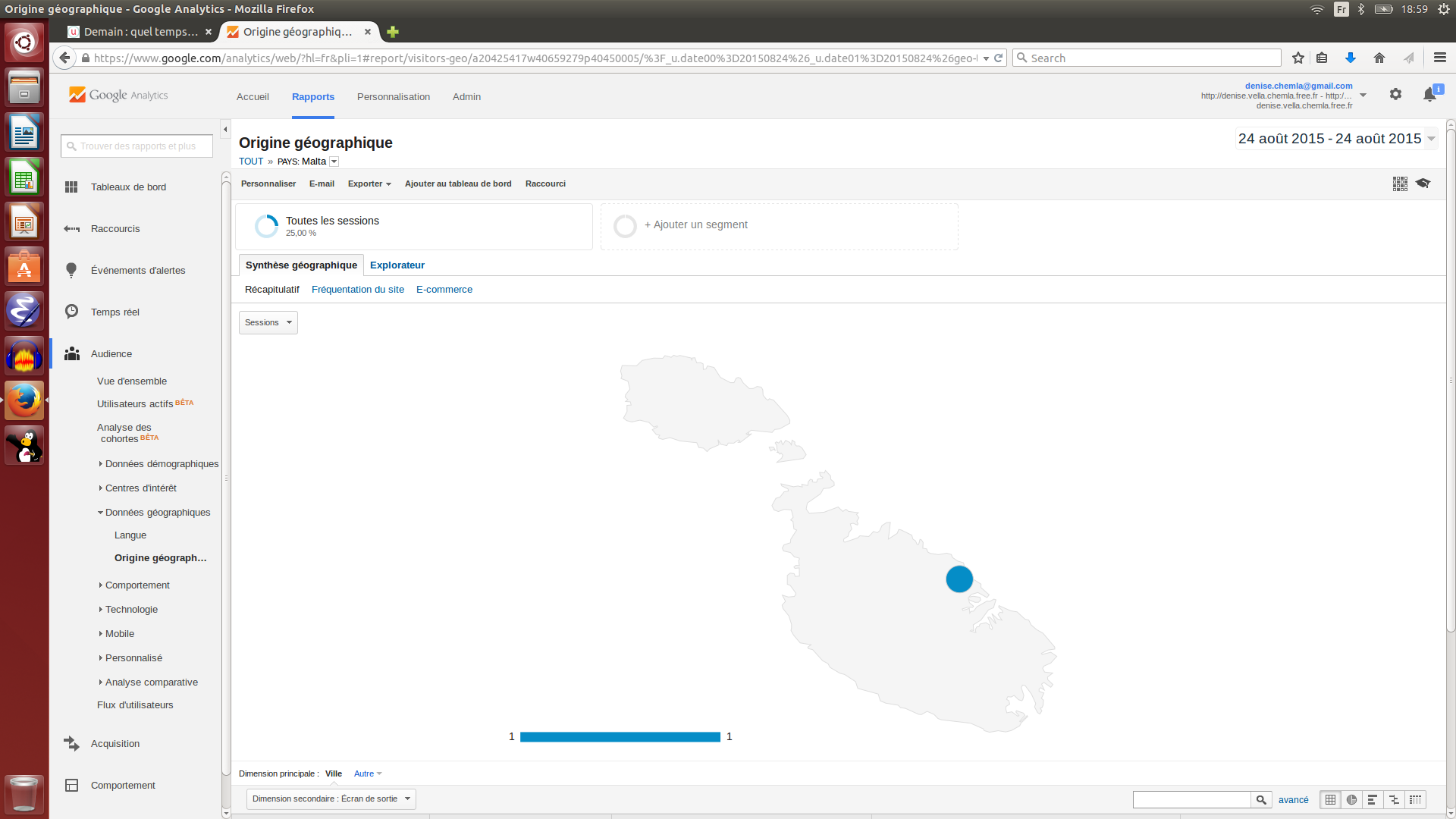Switch table to pie chart view
The width and height of the screenshot is (1456, 819).
click(1351, 799)
